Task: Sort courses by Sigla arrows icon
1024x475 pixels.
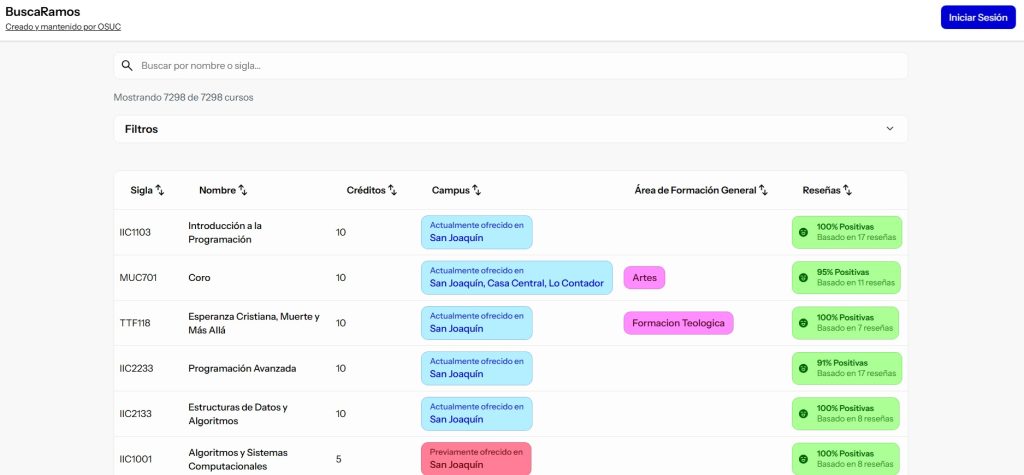Action: 160,190
